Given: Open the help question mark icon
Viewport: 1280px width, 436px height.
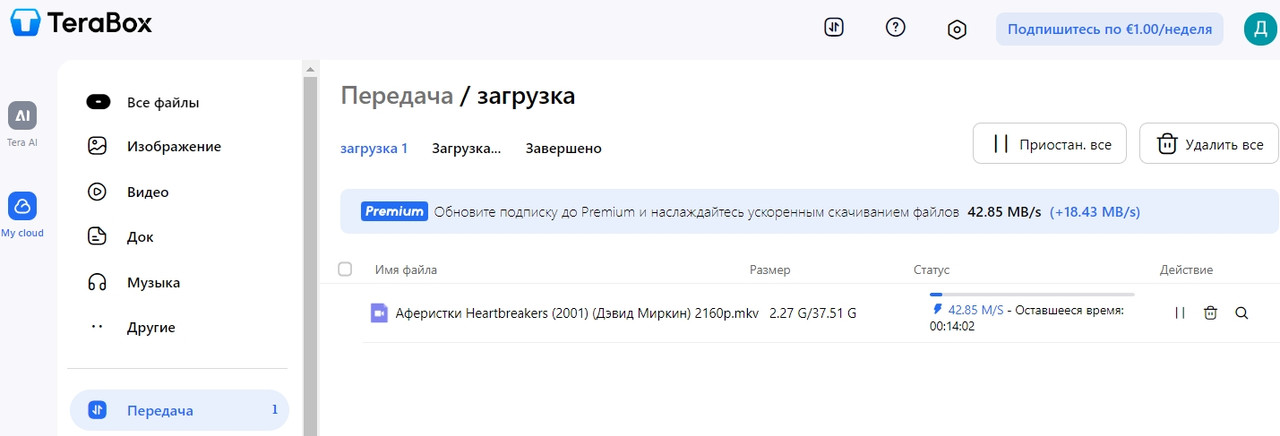Looking at the screenshot, I should (x=896, y=28).
